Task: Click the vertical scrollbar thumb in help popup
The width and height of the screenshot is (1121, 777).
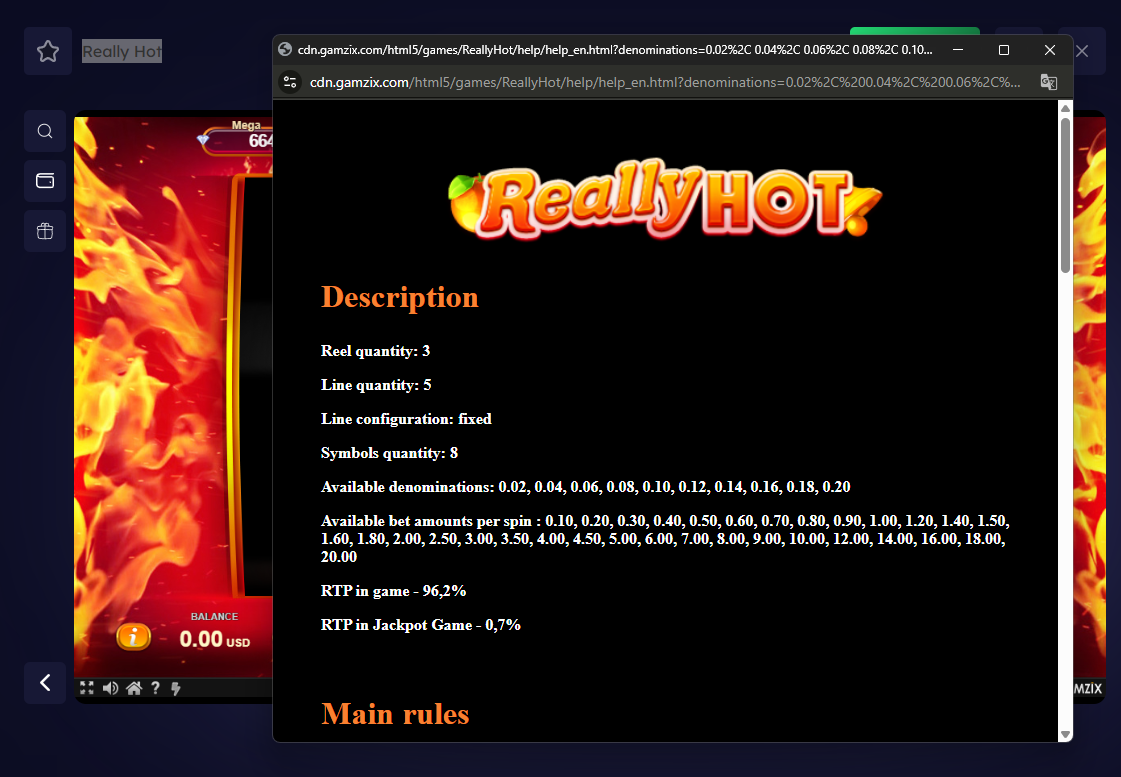Action: pos(1065,195)
